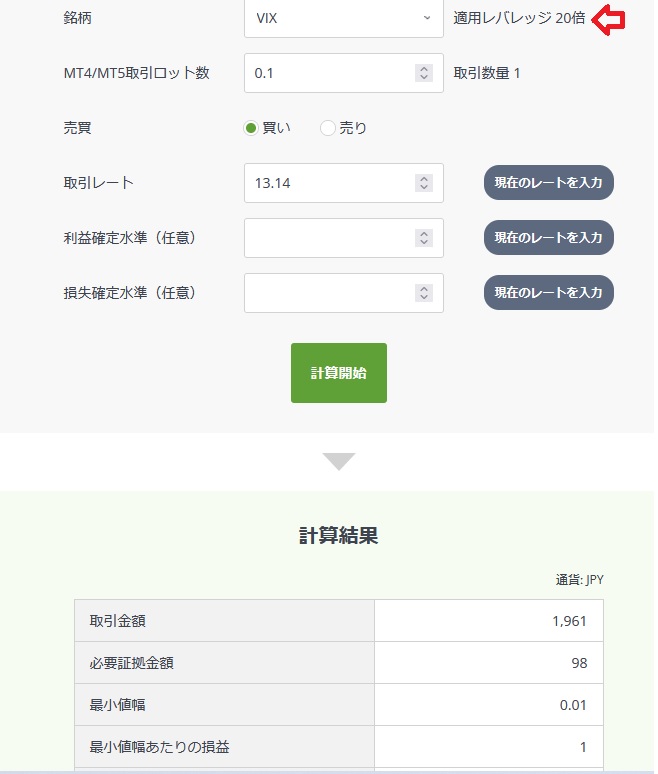Click the lot size input field
The width and height of the screenshot is (658, 774).
(x=328, y=73)
